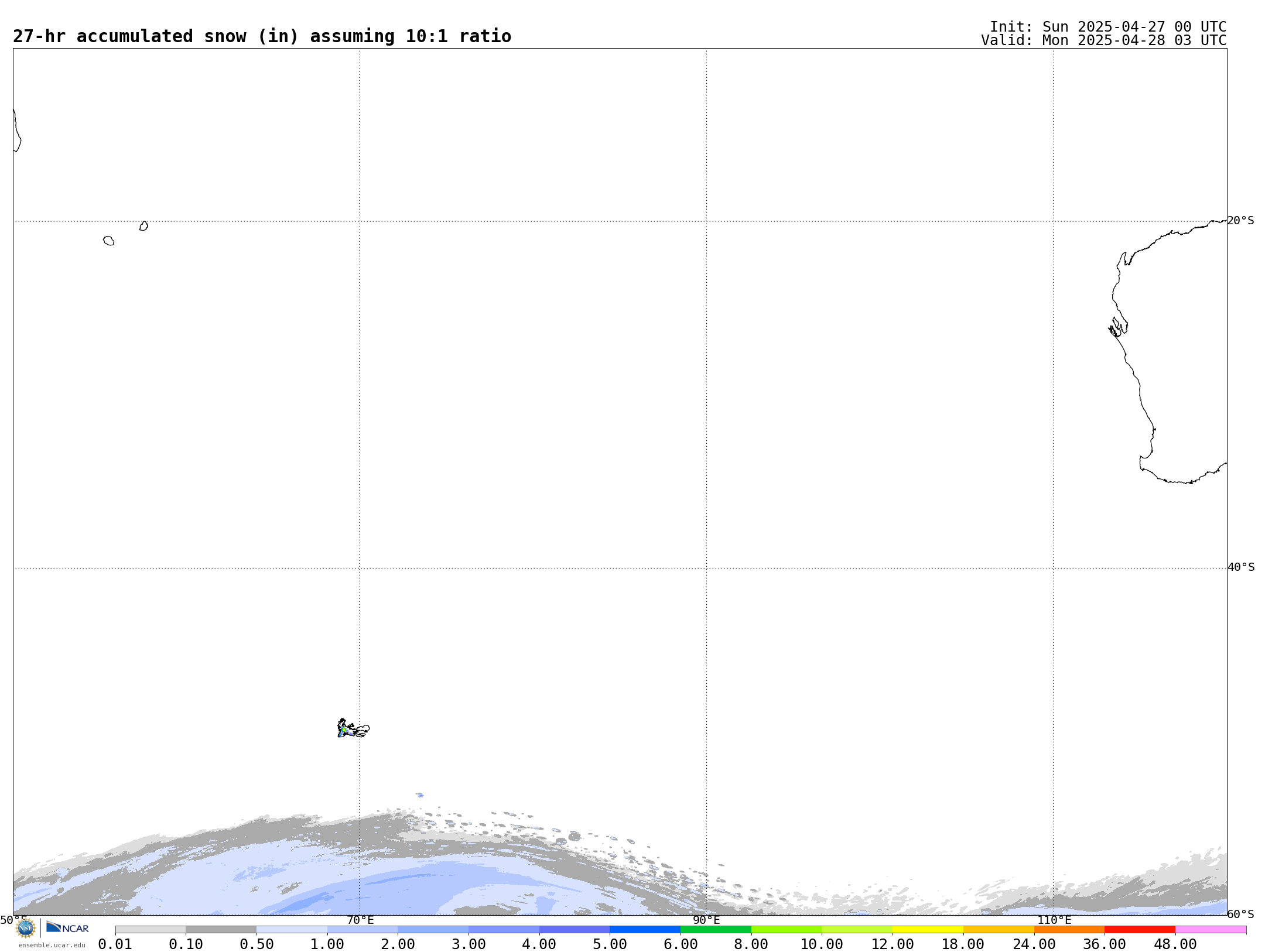Select the 2.00–3.00 blue legend swatch
The image size is (1265, 952).
coord(433,930)
